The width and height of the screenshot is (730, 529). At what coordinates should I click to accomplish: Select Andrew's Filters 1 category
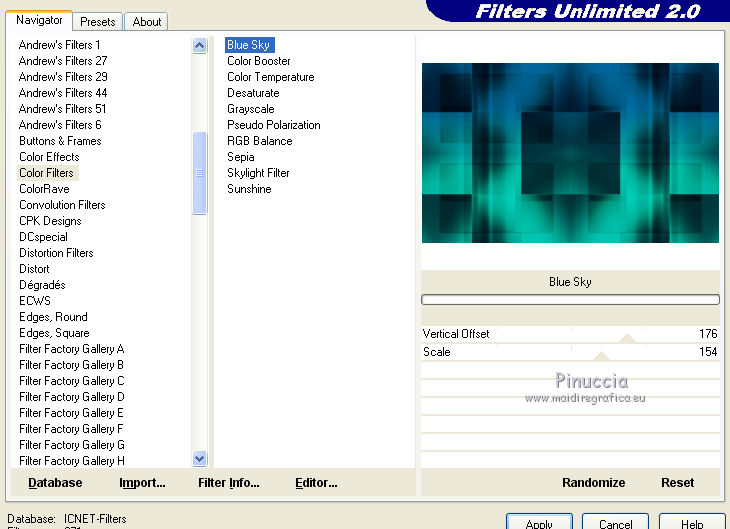60,45
